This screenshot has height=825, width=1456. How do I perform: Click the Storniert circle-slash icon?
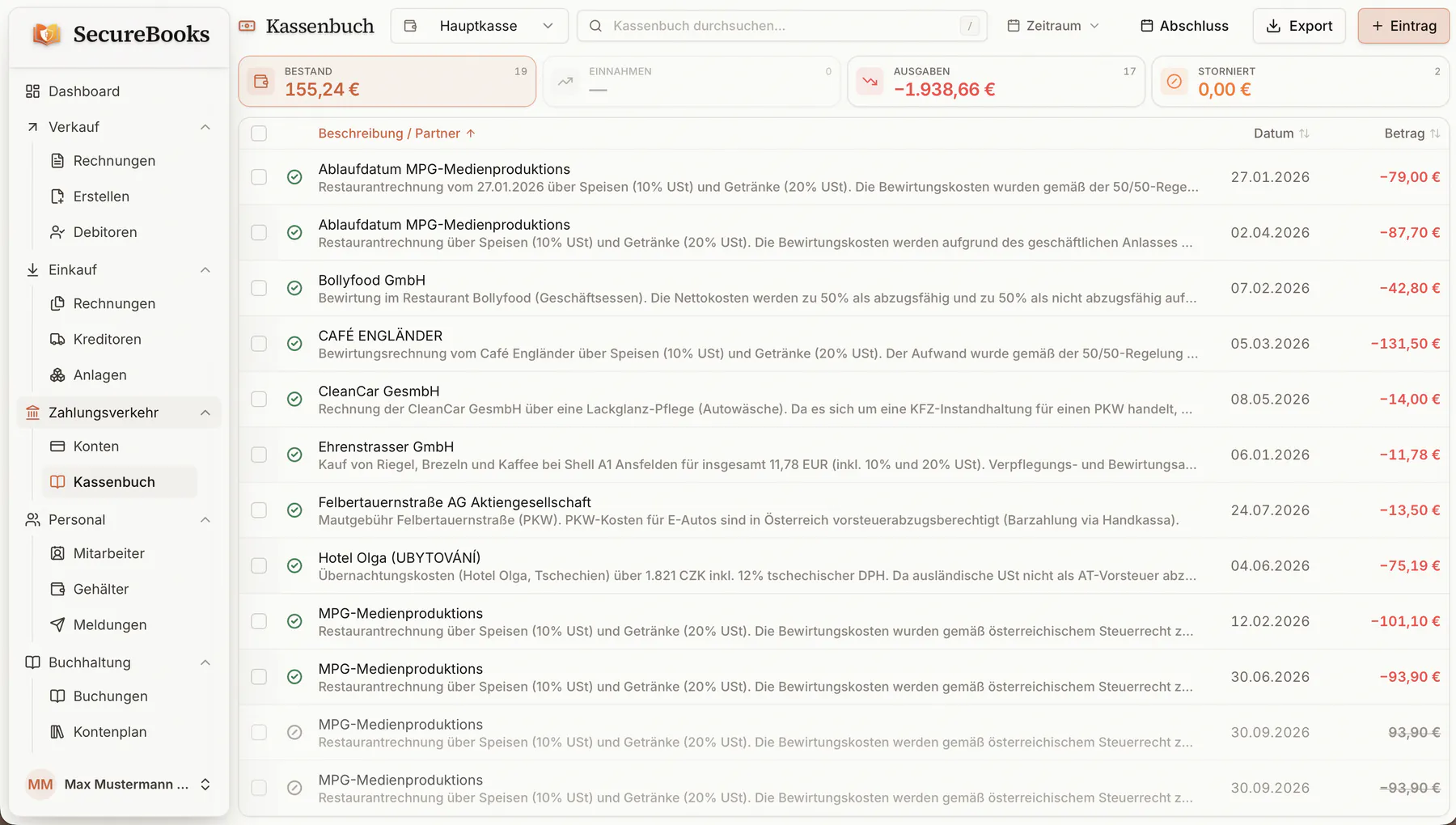[x=1175, y=81]
